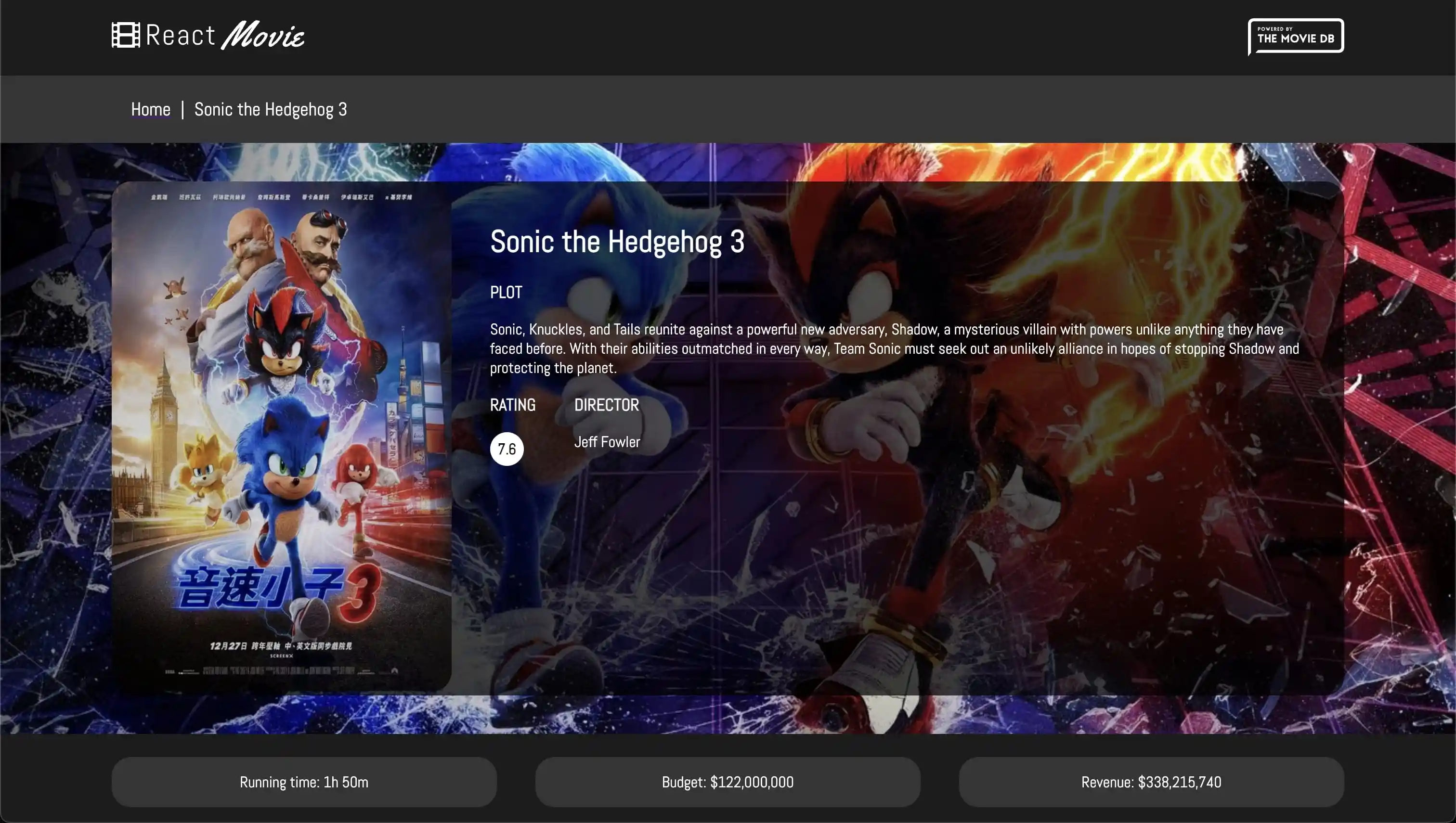Click the DIRECTOR label

tap(606, 405)
